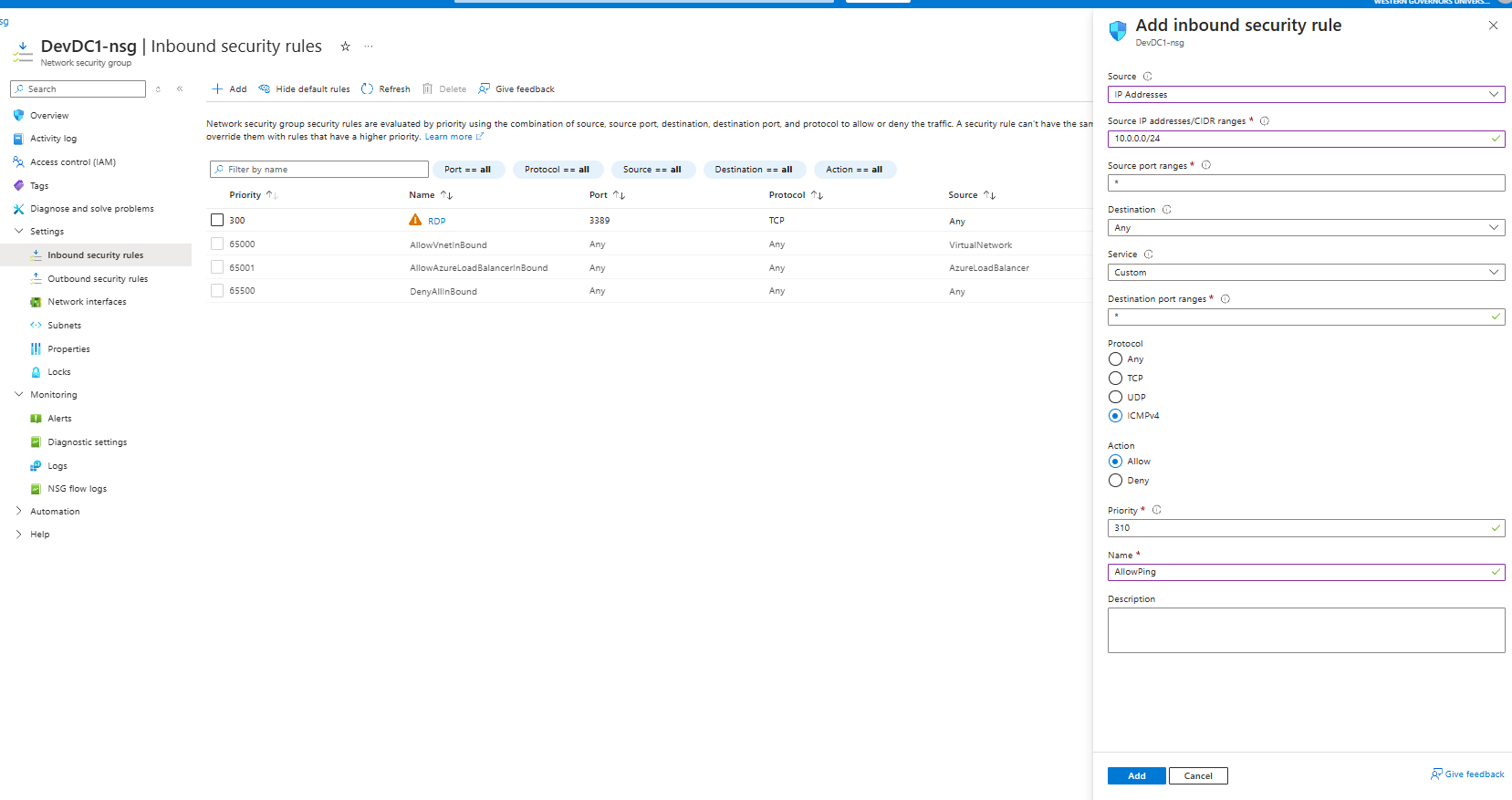Click the Source IP addresses/CIDR ranges field
Viewport: 1512px width, 800px height.
pos(1306,139)
